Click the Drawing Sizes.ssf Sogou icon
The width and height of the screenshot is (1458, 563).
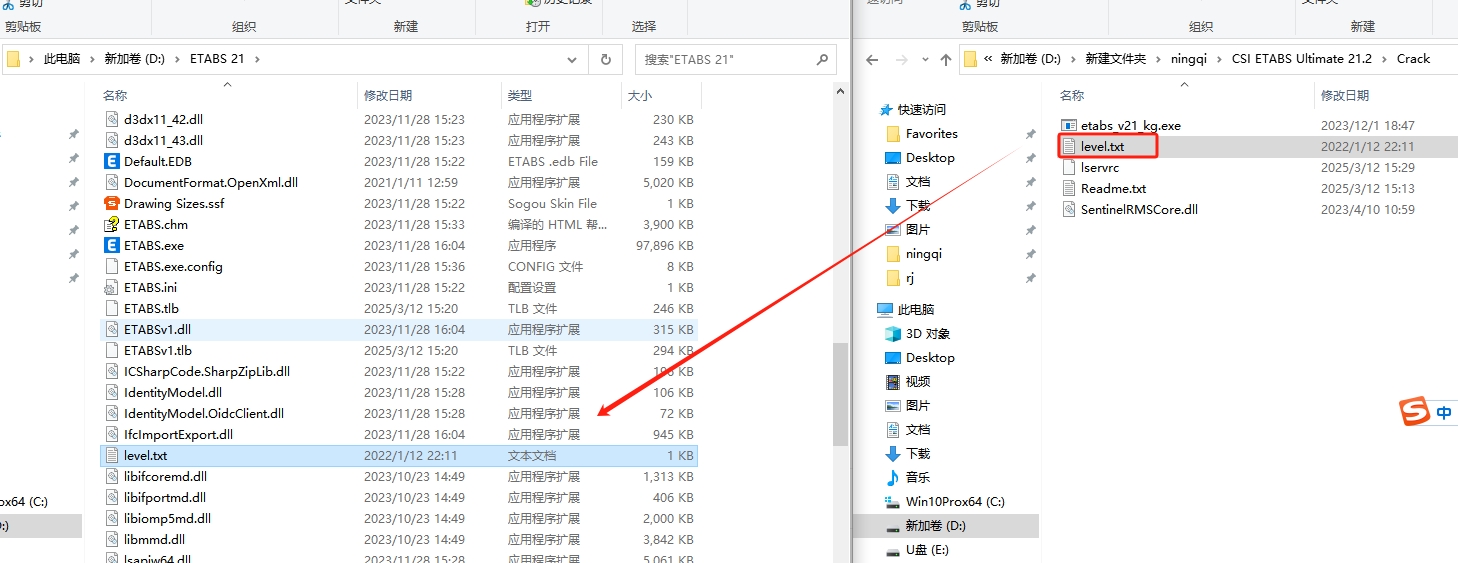(x=112, y=204)
